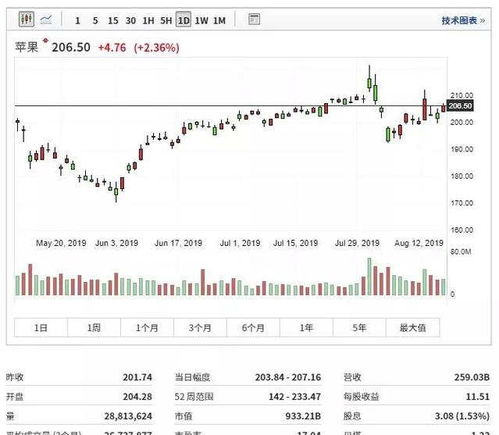The height and width of the screenshot is (435, 499).
Task: Select the 1W interval
Action: pos(201,21)
